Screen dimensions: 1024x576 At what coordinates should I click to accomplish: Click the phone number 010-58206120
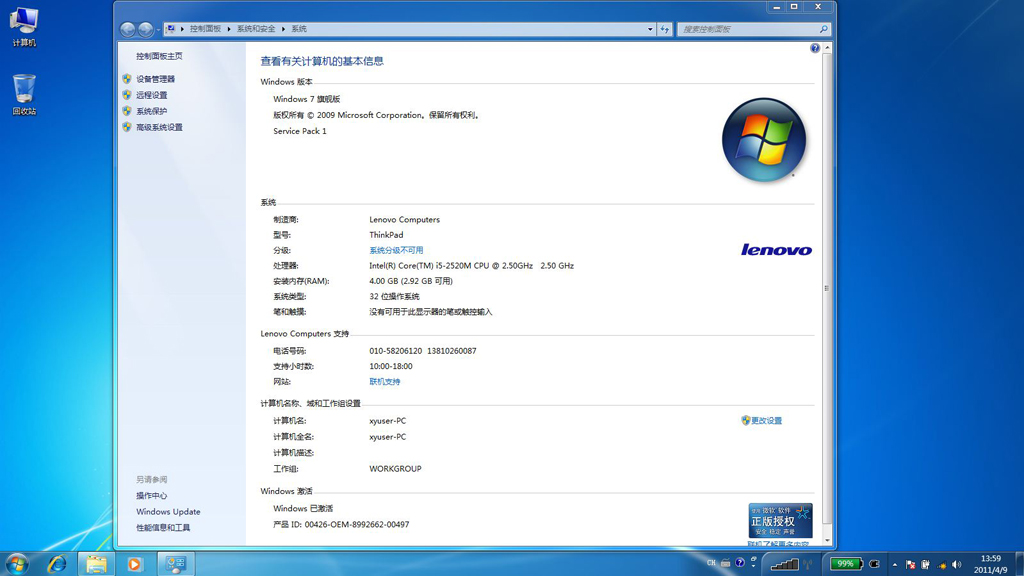click(x=396, y=351)
